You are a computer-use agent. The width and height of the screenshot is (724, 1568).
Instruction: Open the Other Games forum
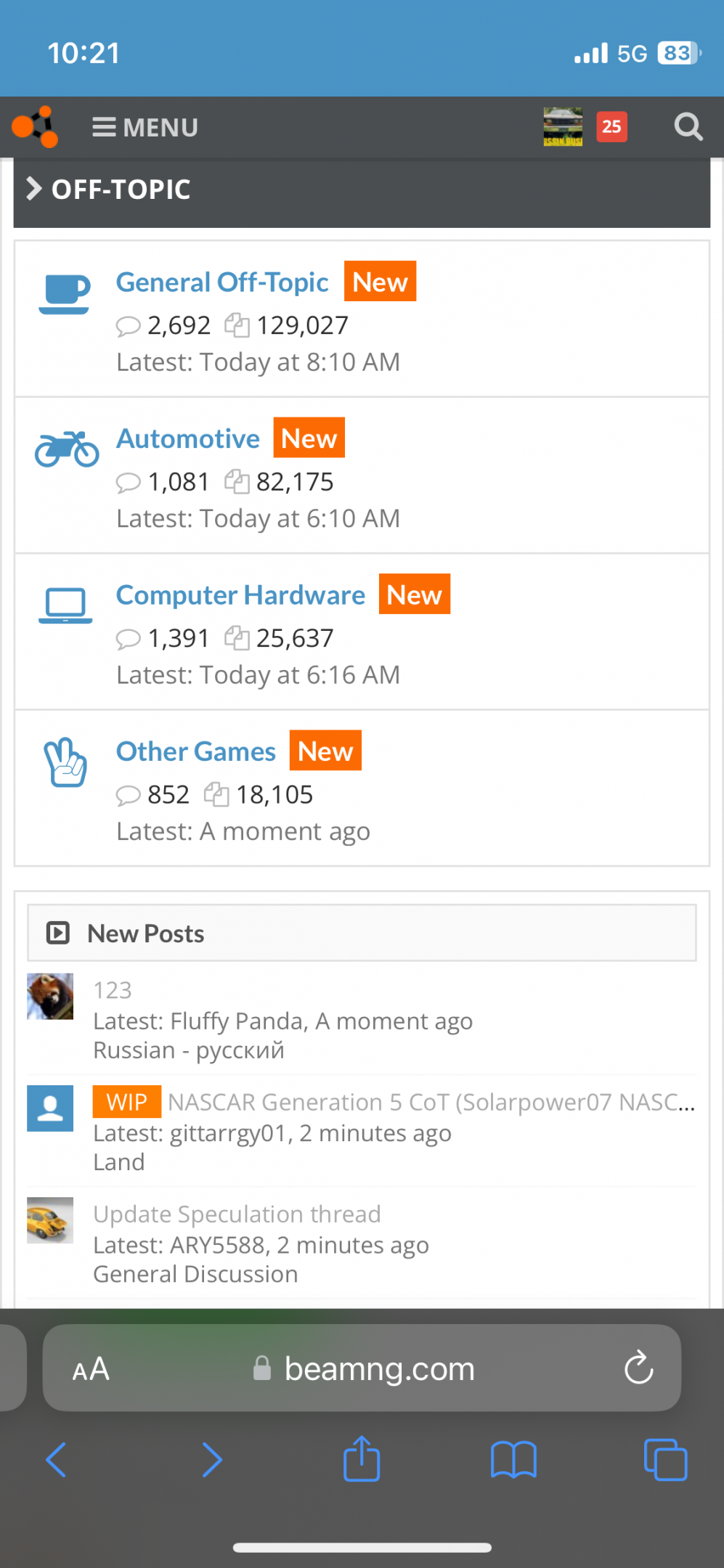coord(196,752)
